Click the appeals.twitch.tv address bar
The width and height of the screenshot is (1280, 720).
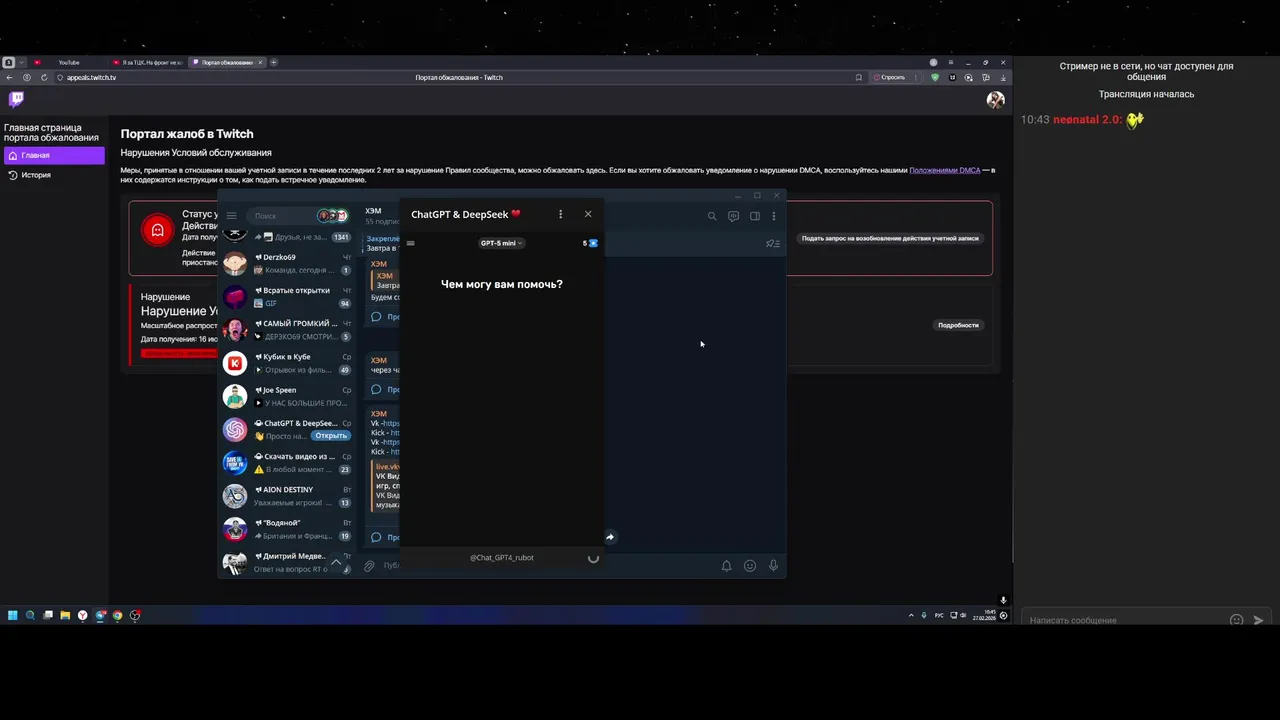coord(91,77)
